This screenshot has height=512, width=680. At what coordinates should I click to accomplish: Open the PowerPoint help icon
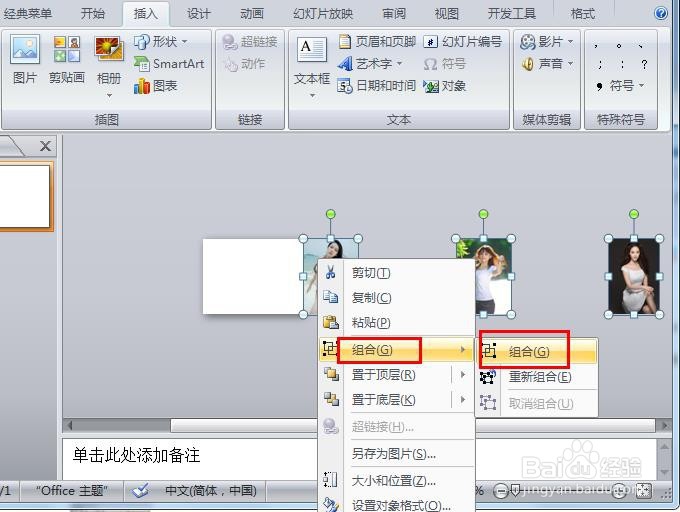click(x=660, y=13)
